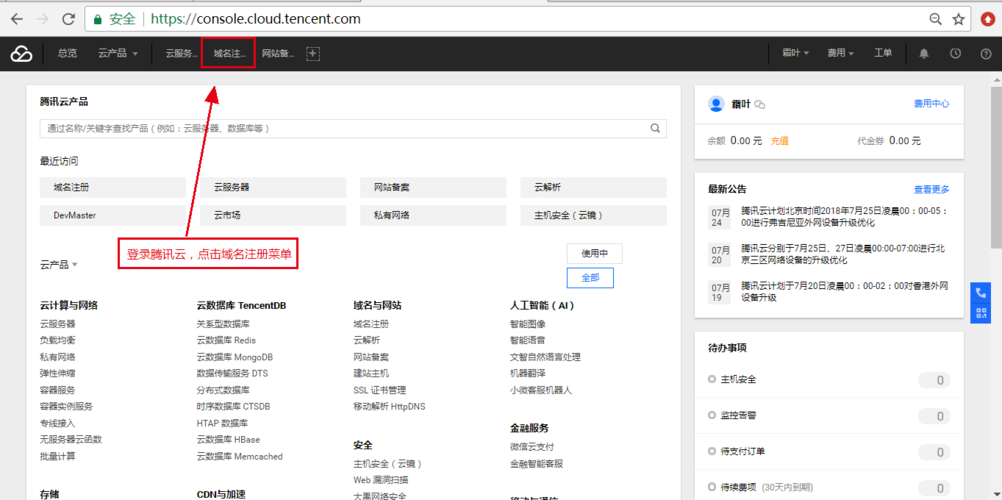Image resolution: width=1002 pixels, height=500 pixels.
Task: Open 弹性伸缩 product link
Action: [58, 373]
